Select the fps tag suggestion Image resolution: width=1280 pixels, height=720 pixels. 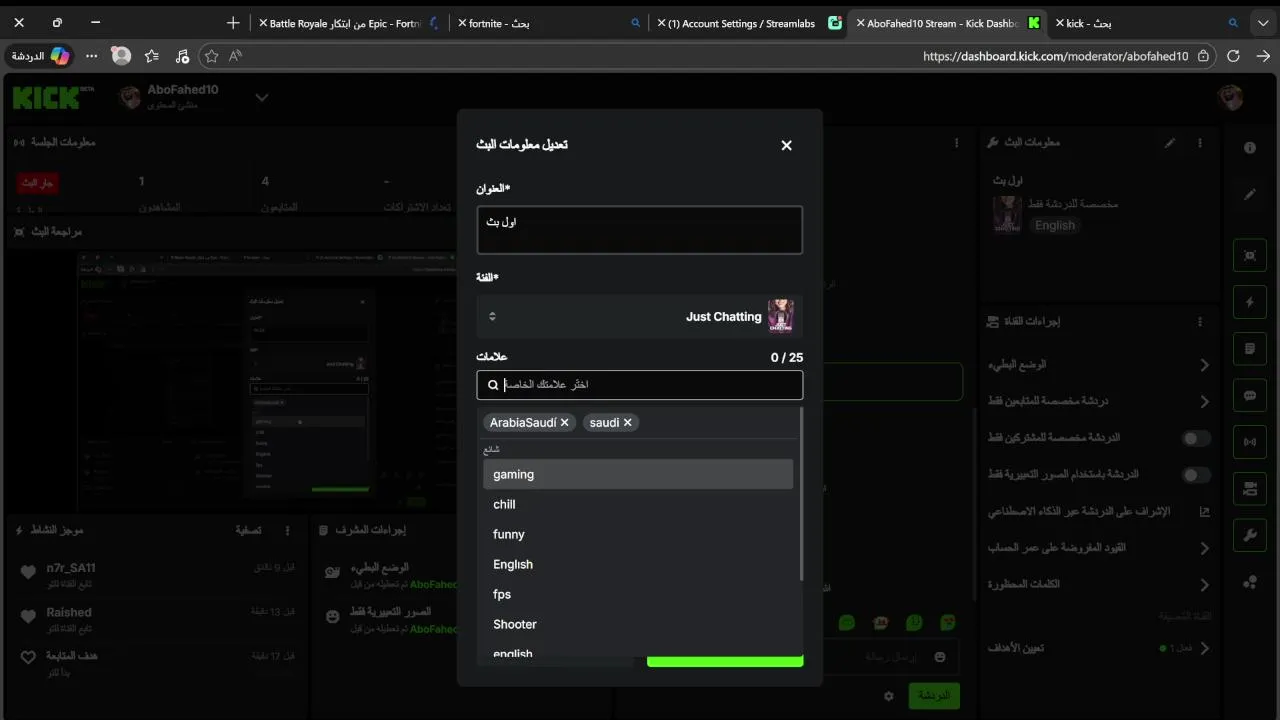(638, 594)
